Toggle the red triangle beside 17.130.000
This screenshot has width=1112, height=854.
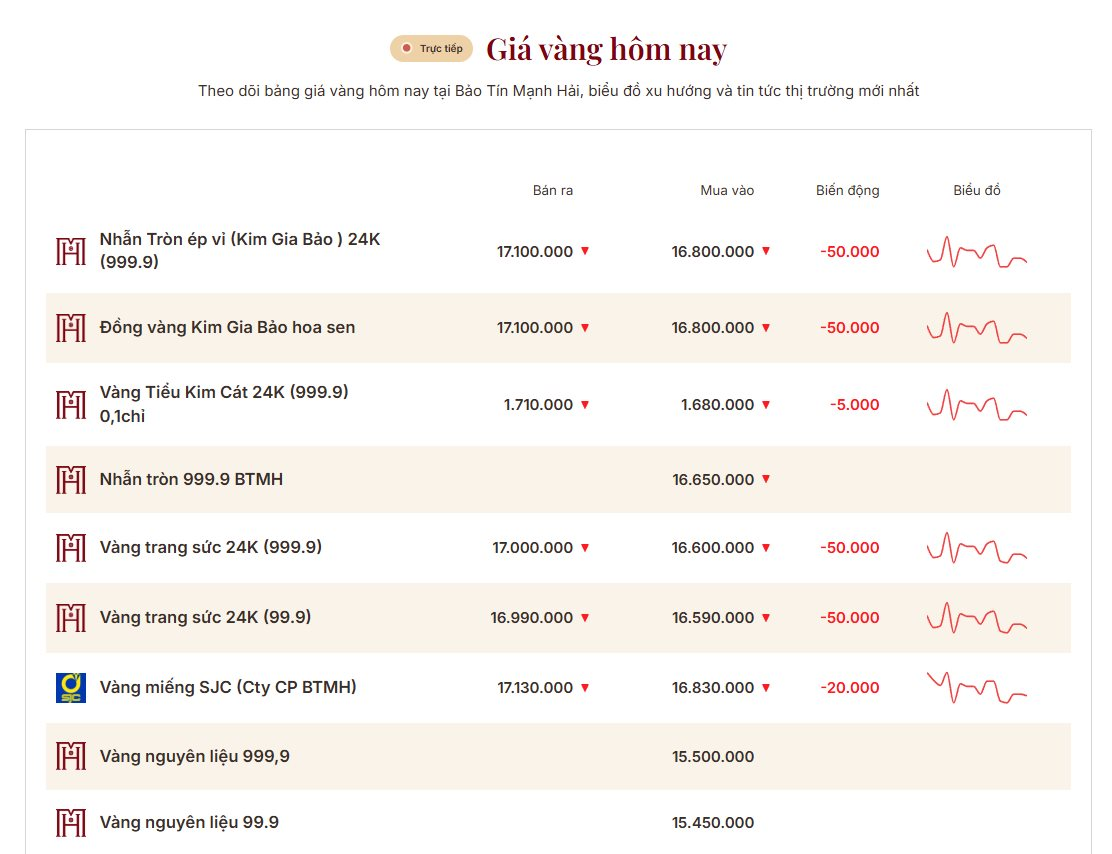pyautogui.click(x=583, y=688)
